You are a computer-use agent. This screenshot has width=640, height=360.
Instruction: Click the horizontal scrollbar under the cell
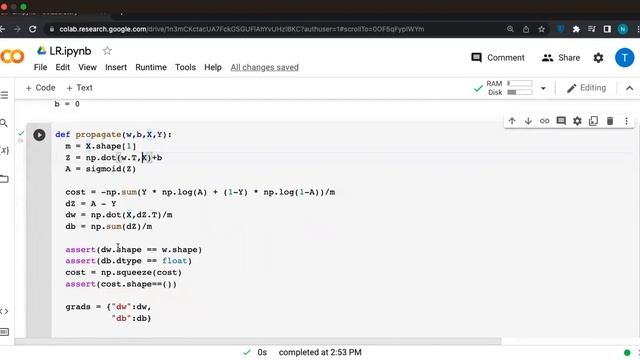(258, 341)
